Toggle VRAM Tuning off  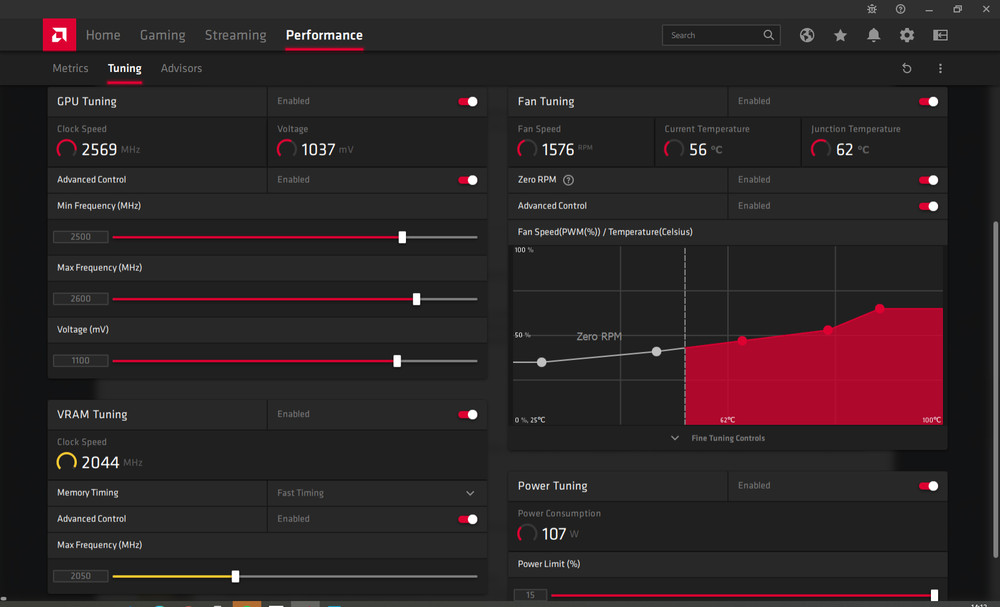click(x=467, y=414)
